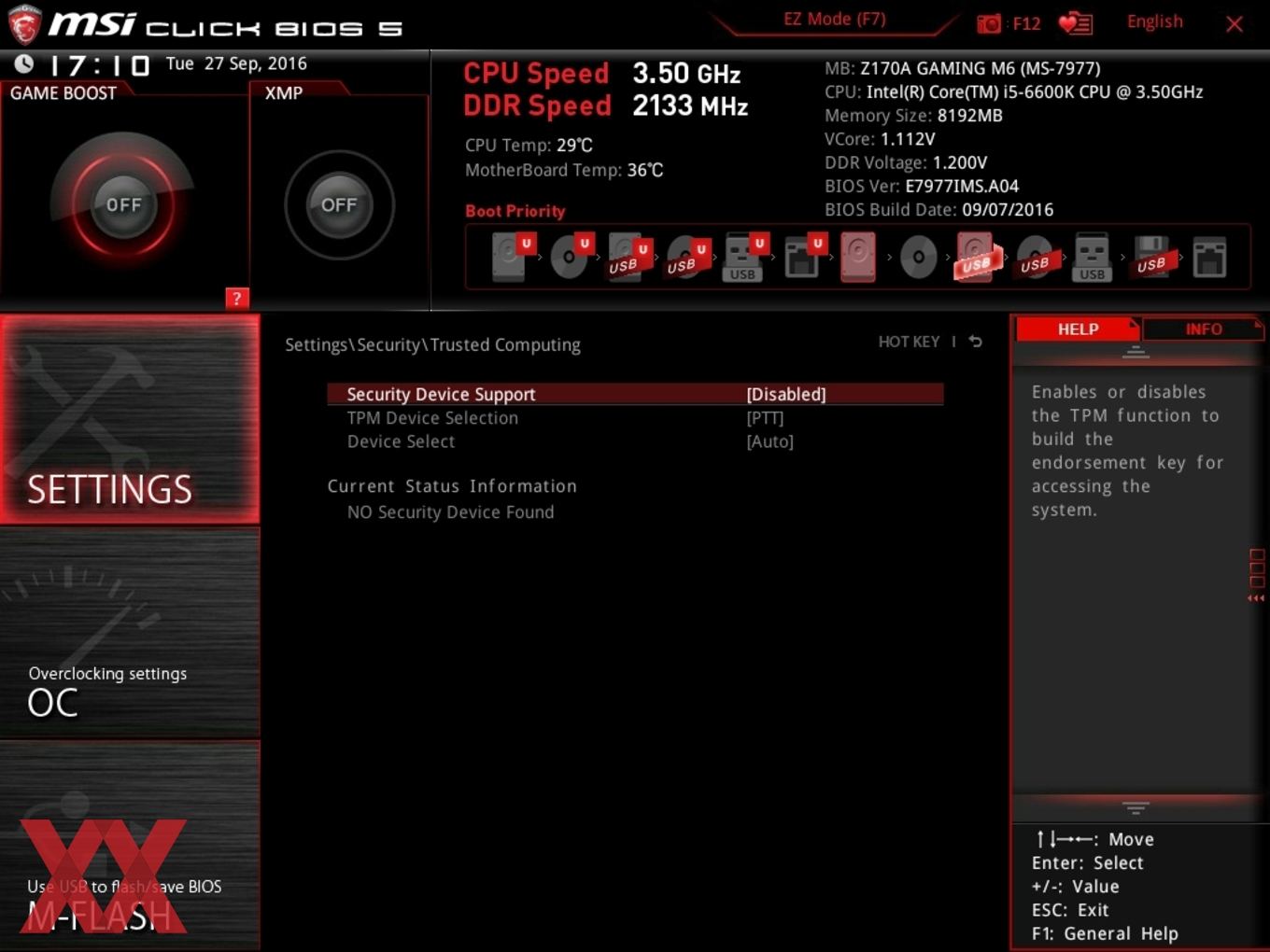Change language via English selector
The width and height of the screenshot is (1270, 952).
click(x=1154, y=21)
